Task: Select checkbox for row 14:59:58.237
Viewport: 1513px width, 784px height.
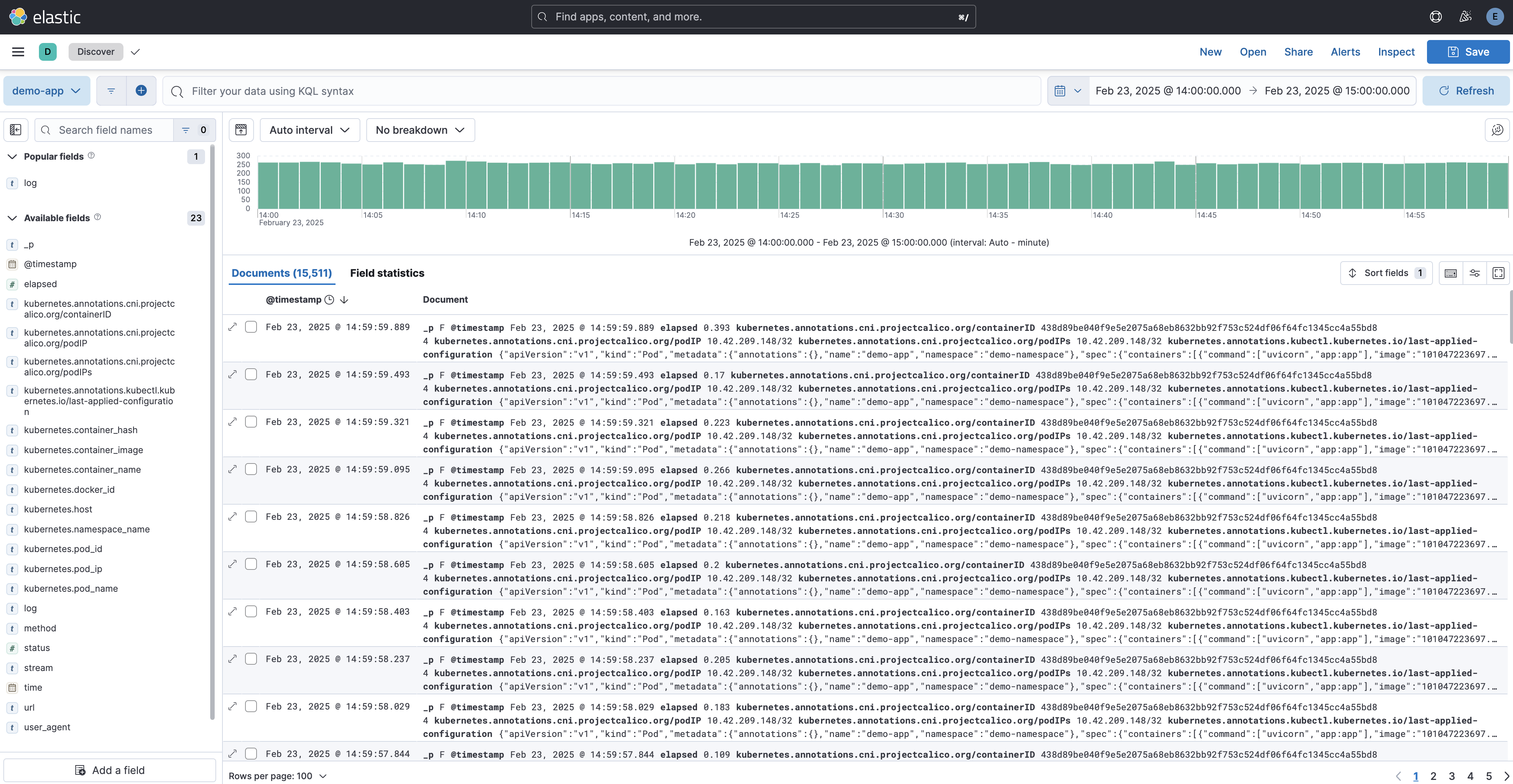Action: [x=251, y=659]
